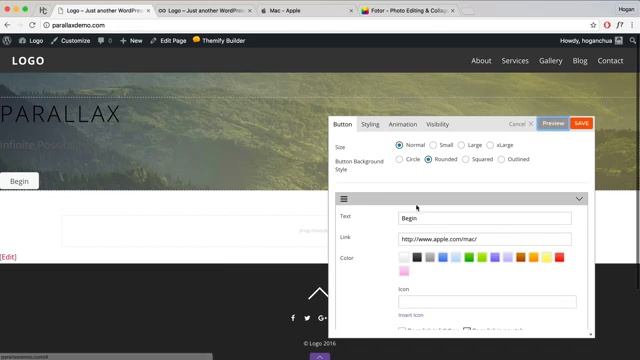Click Cancel in the module dialog
This screenshot has width=640, height=360.
click(520, 124)
